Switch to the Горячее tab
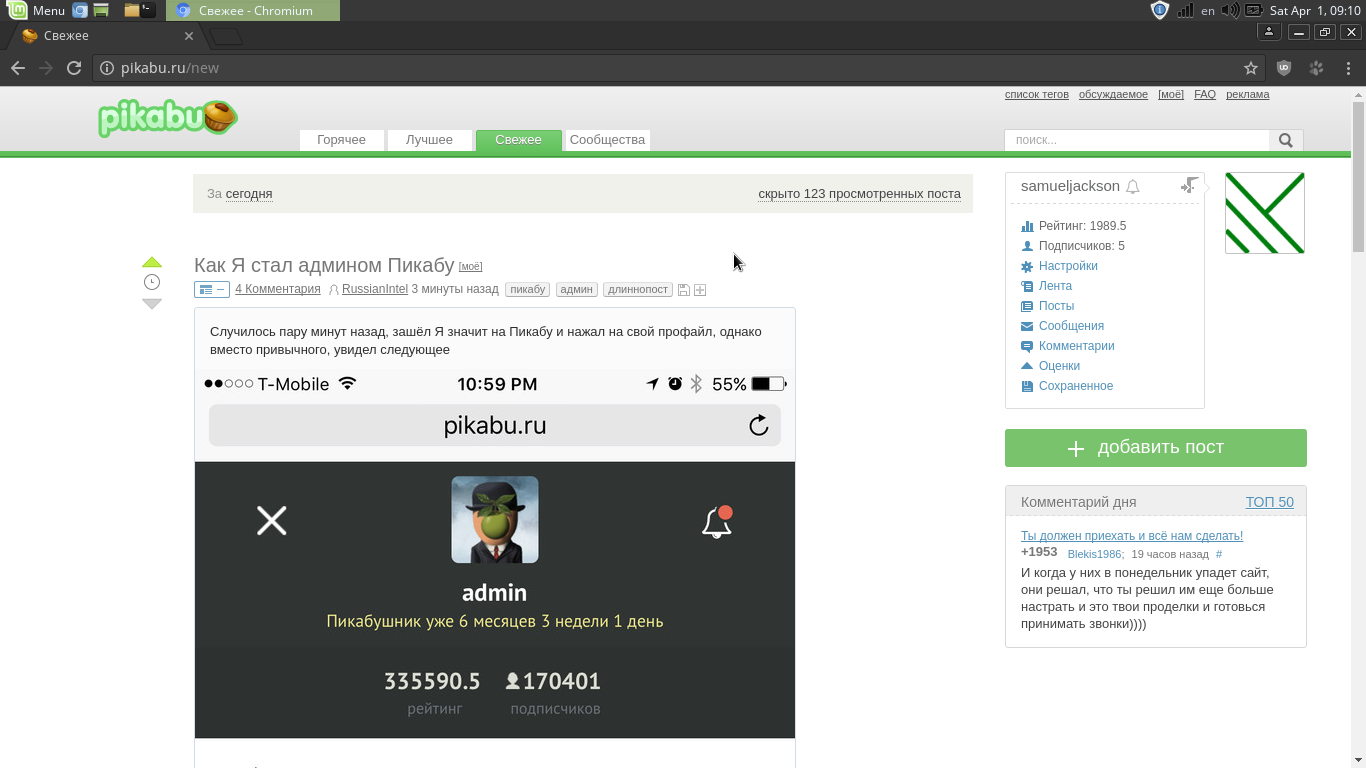 [341, 140]
